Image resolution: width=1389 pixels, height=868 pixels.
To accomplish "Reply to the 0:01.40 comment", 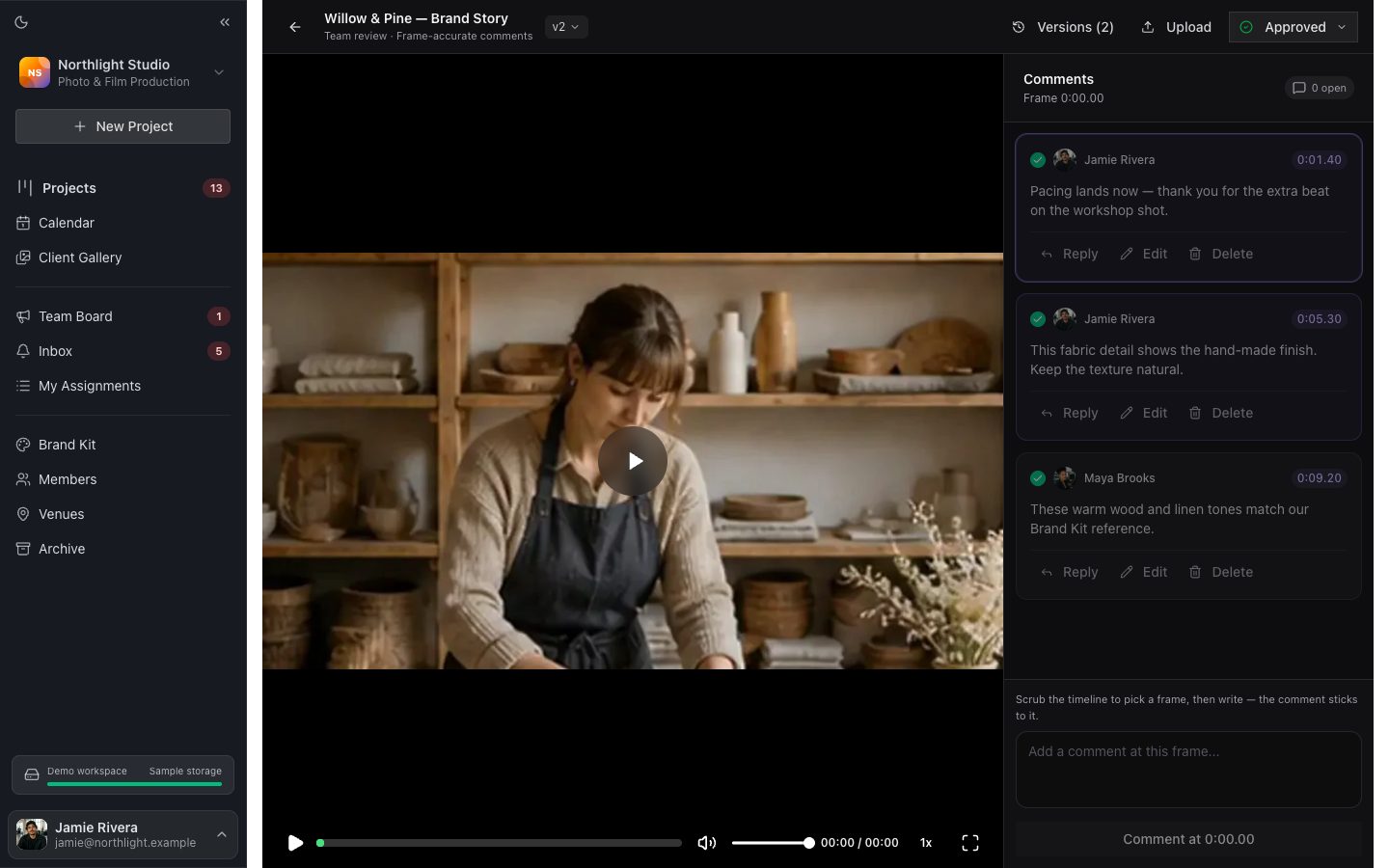I will (x=1070, y=254).
